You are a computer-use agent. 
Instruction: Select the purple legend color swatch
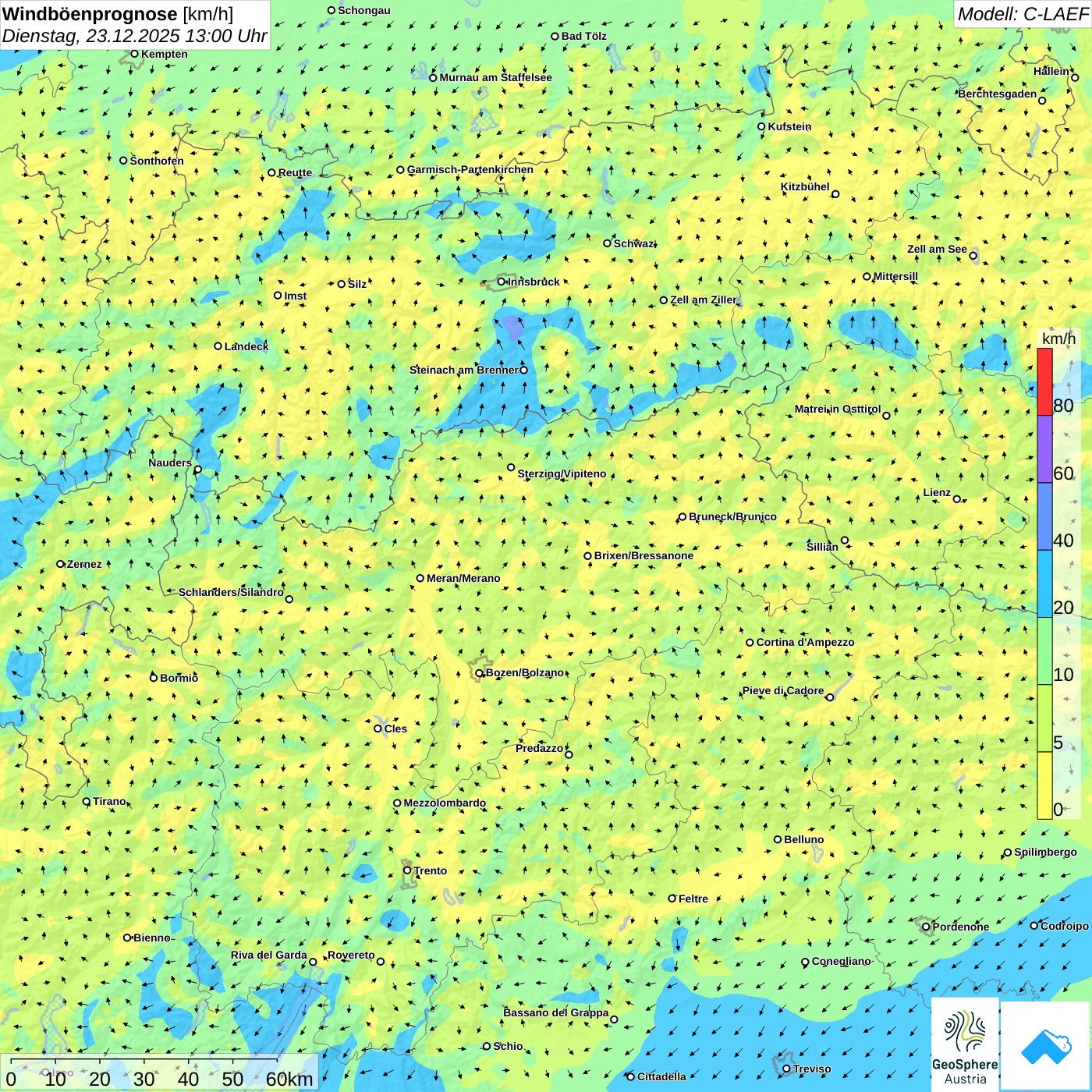(x=1044, y=449)
